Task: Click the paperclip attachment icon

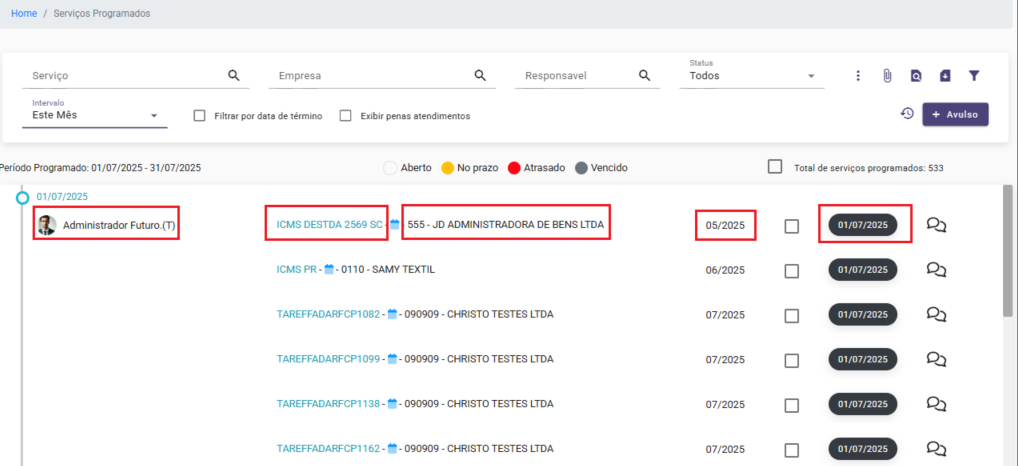Action: (886, 76)
